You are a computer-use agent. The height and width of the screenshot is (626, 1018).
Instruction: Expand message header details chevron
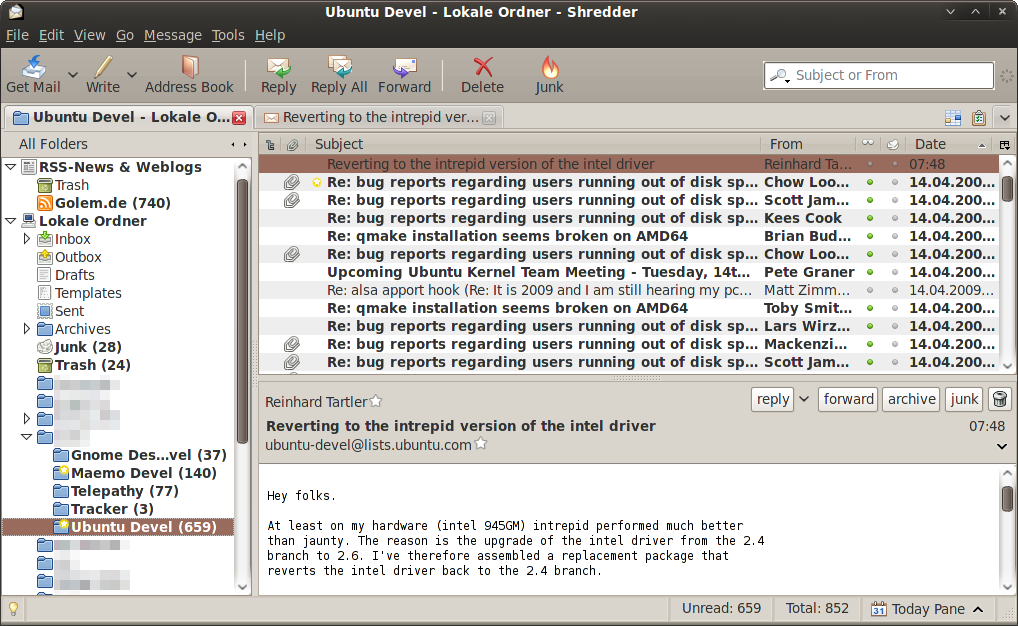tap(1002, 447)
